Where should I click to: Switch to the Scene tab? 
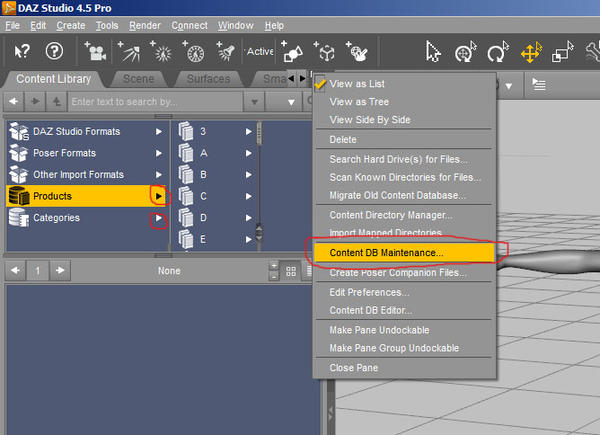click(x=139, y=79)
